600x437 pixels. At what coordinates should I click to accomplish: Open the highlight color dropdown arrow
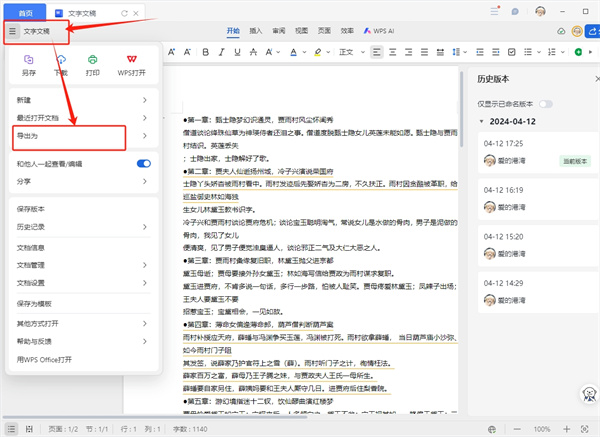pyautogui.click(x=328, y=52)
